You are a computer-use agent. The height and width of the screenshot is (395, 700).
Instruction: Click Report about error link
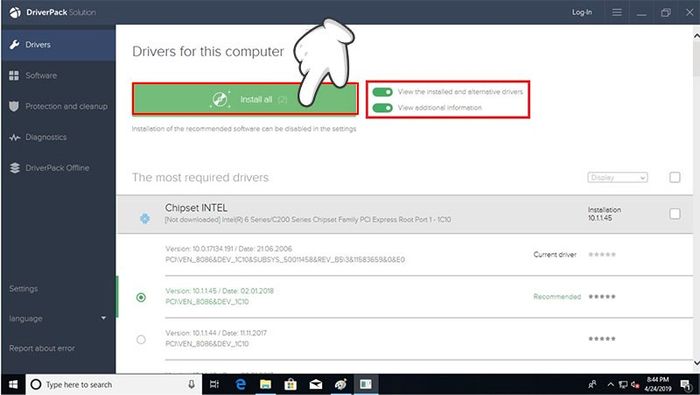pos(42,348)
